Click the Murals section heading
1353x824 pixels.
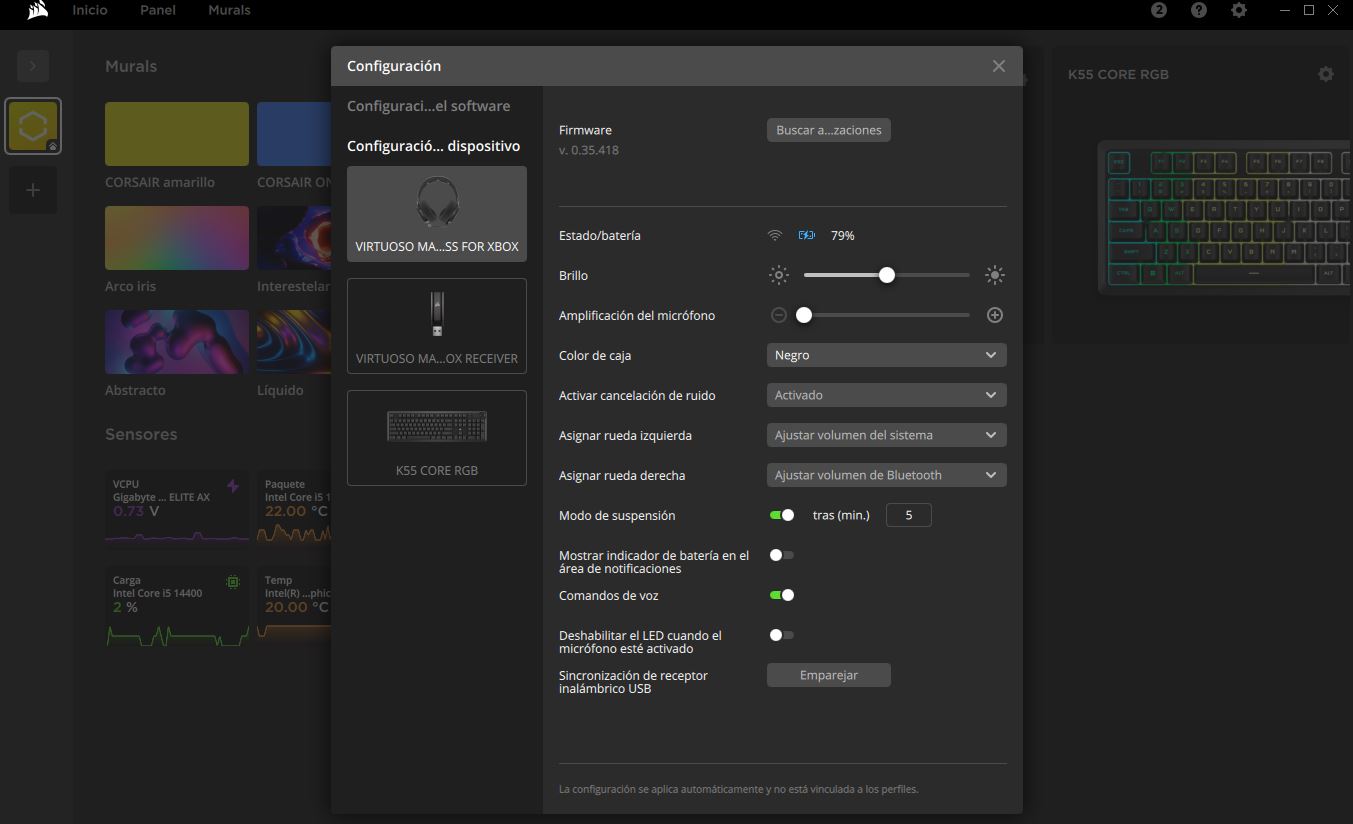[x=131, y=66]
